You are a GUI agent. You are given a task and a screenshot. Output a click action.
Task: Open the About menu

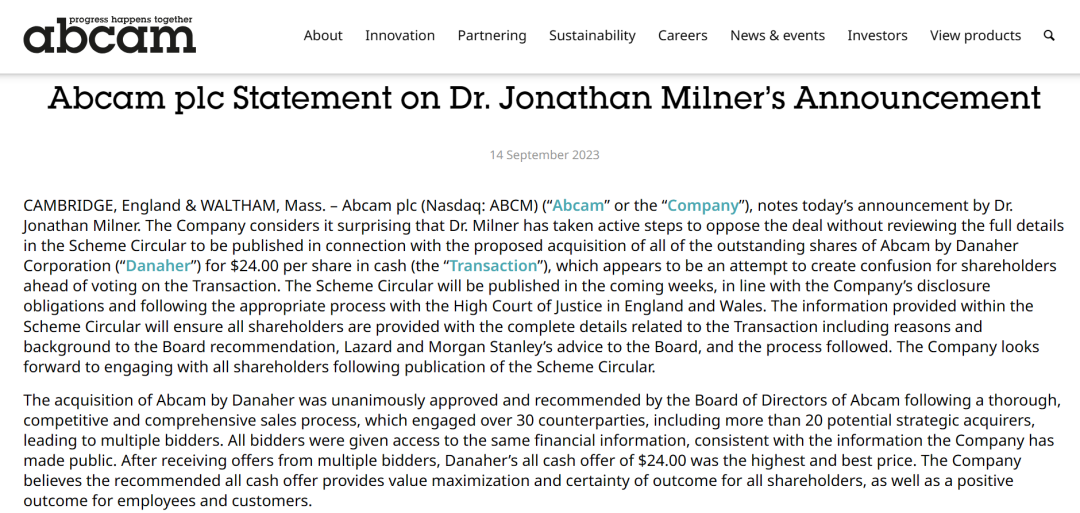tap(323, 35)
